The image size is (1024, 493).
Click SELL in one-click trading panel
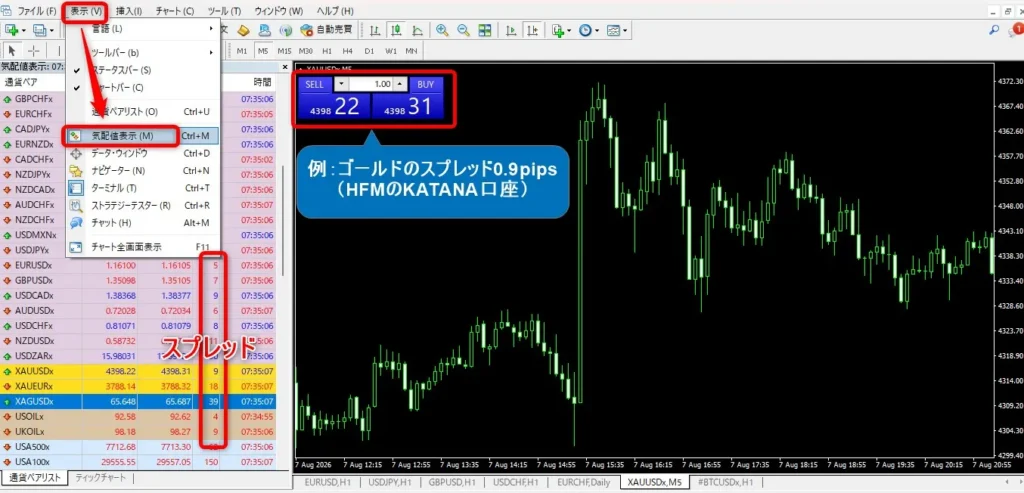click(x=315, y=84)
